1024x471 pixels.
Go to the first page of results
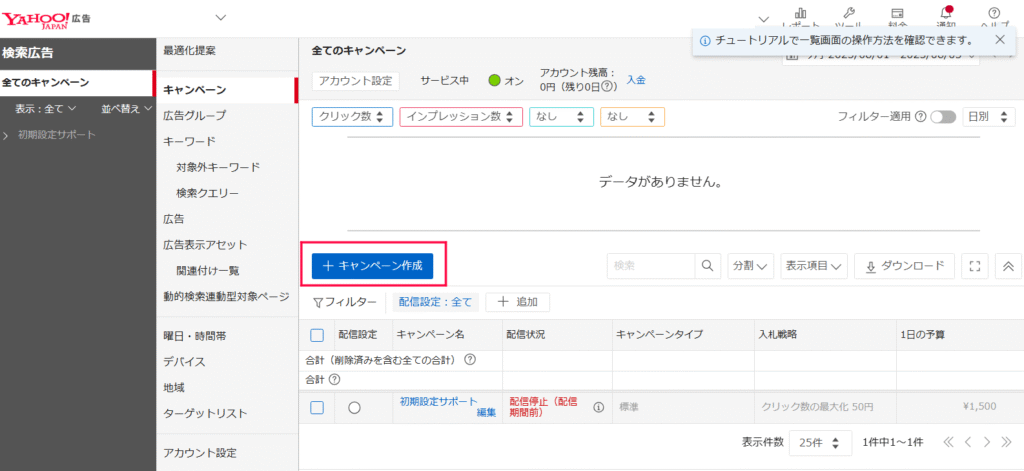tap(948, 442)
